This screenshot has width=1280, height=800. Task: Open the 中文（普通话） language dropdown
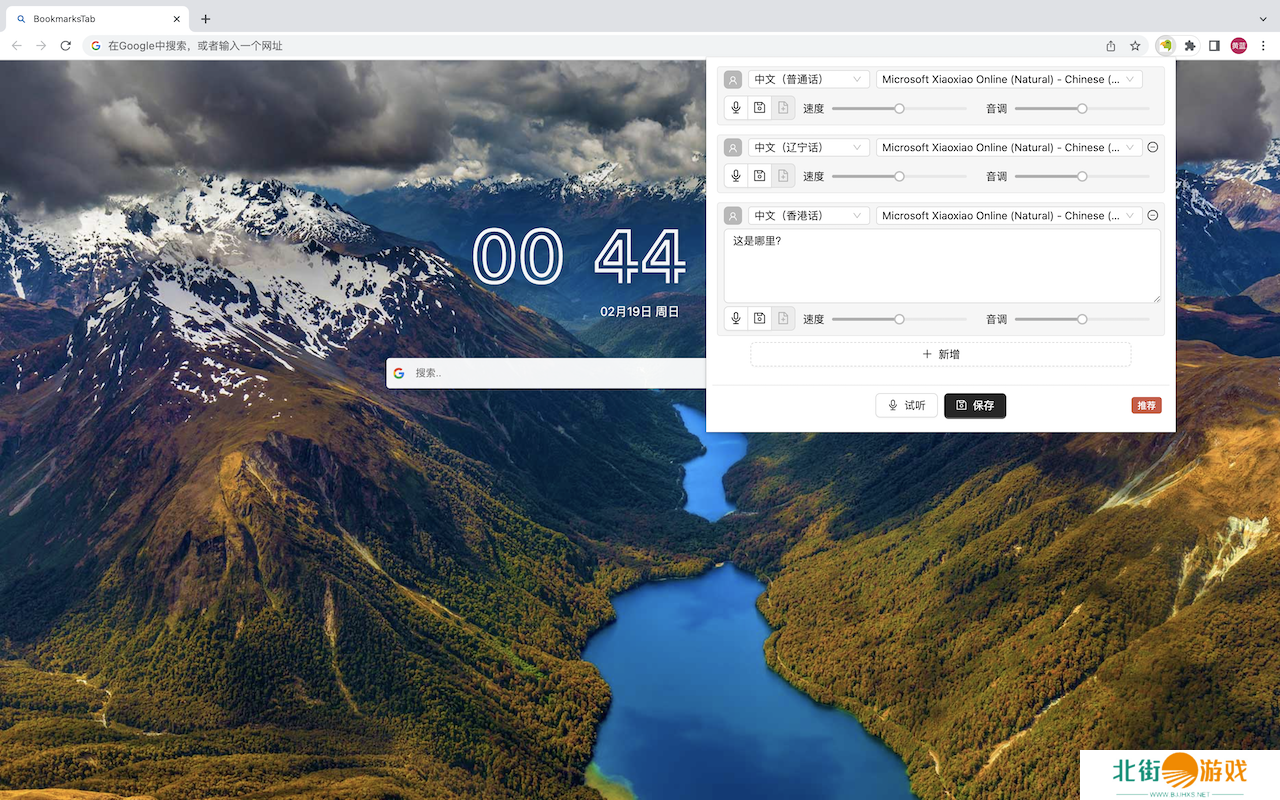808,80
